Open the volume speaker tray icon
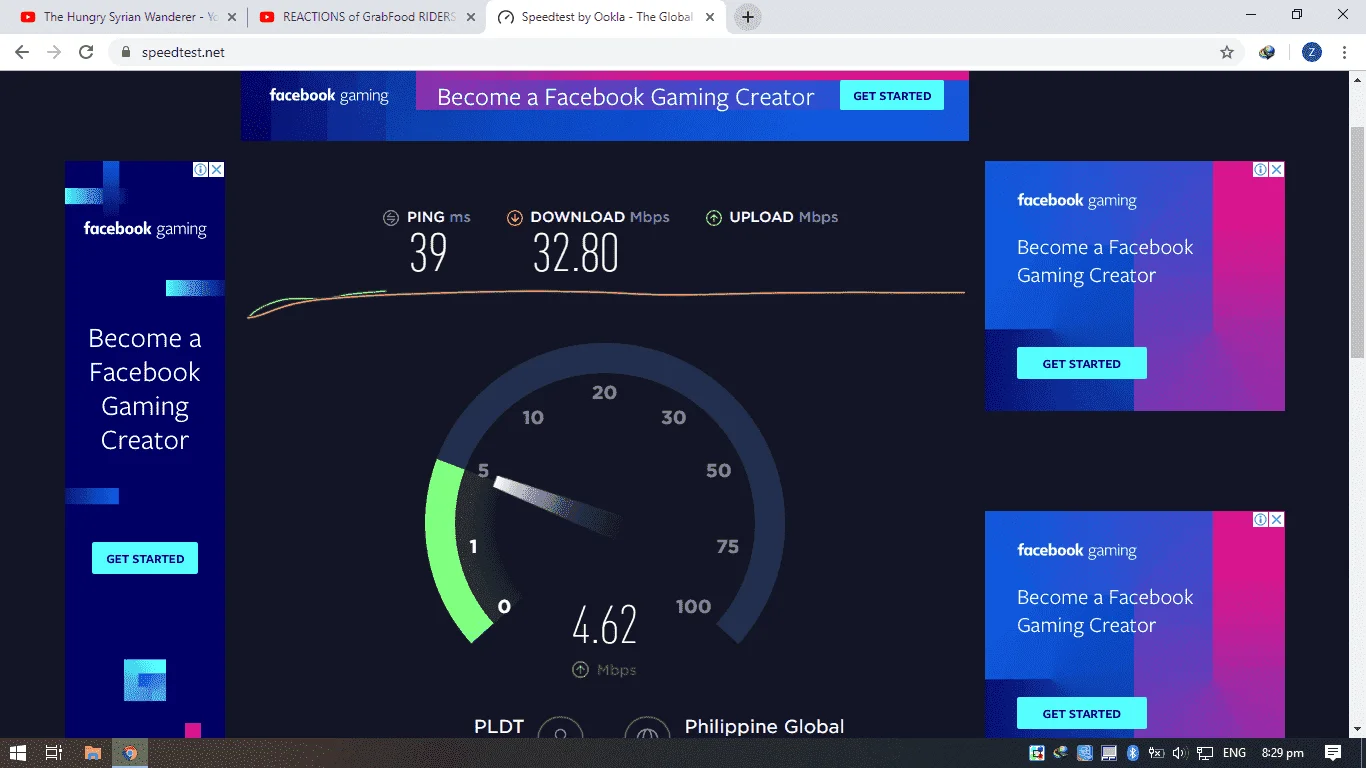The width and height of the screenshot is (1366, 768). click(1180, 753)
